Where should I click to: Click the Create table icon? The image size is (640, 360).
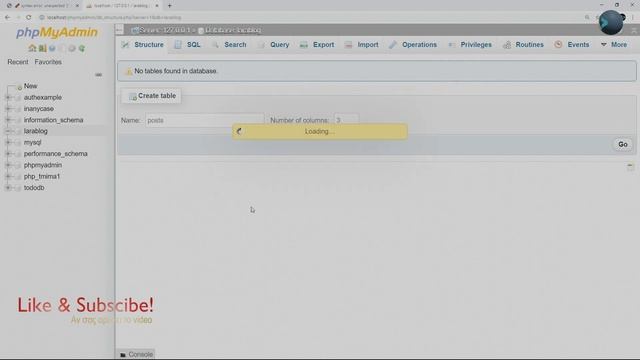(x=132, y=96)
